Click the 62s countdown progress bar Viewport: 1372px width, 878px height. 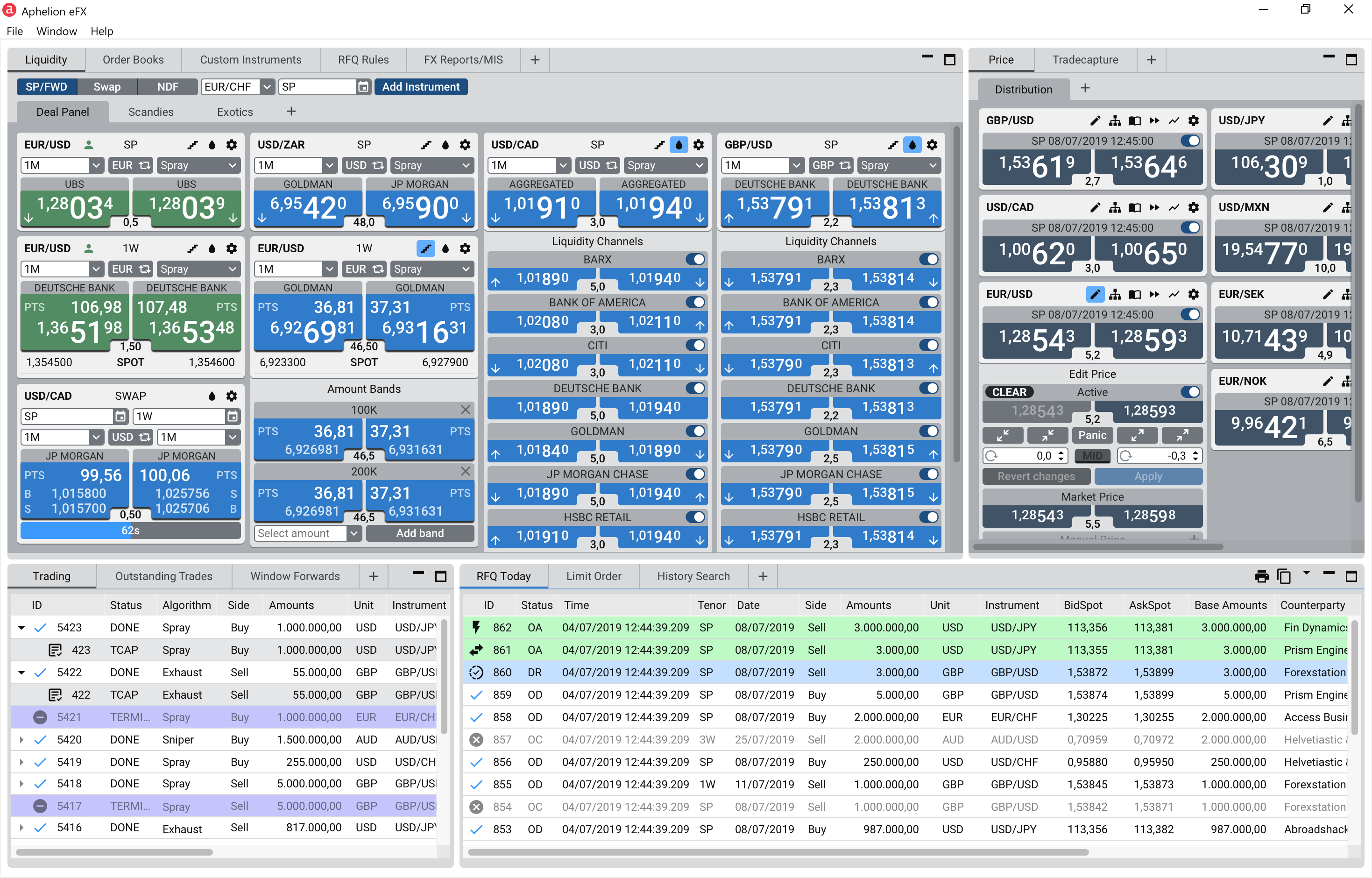[x=131, y=531]
